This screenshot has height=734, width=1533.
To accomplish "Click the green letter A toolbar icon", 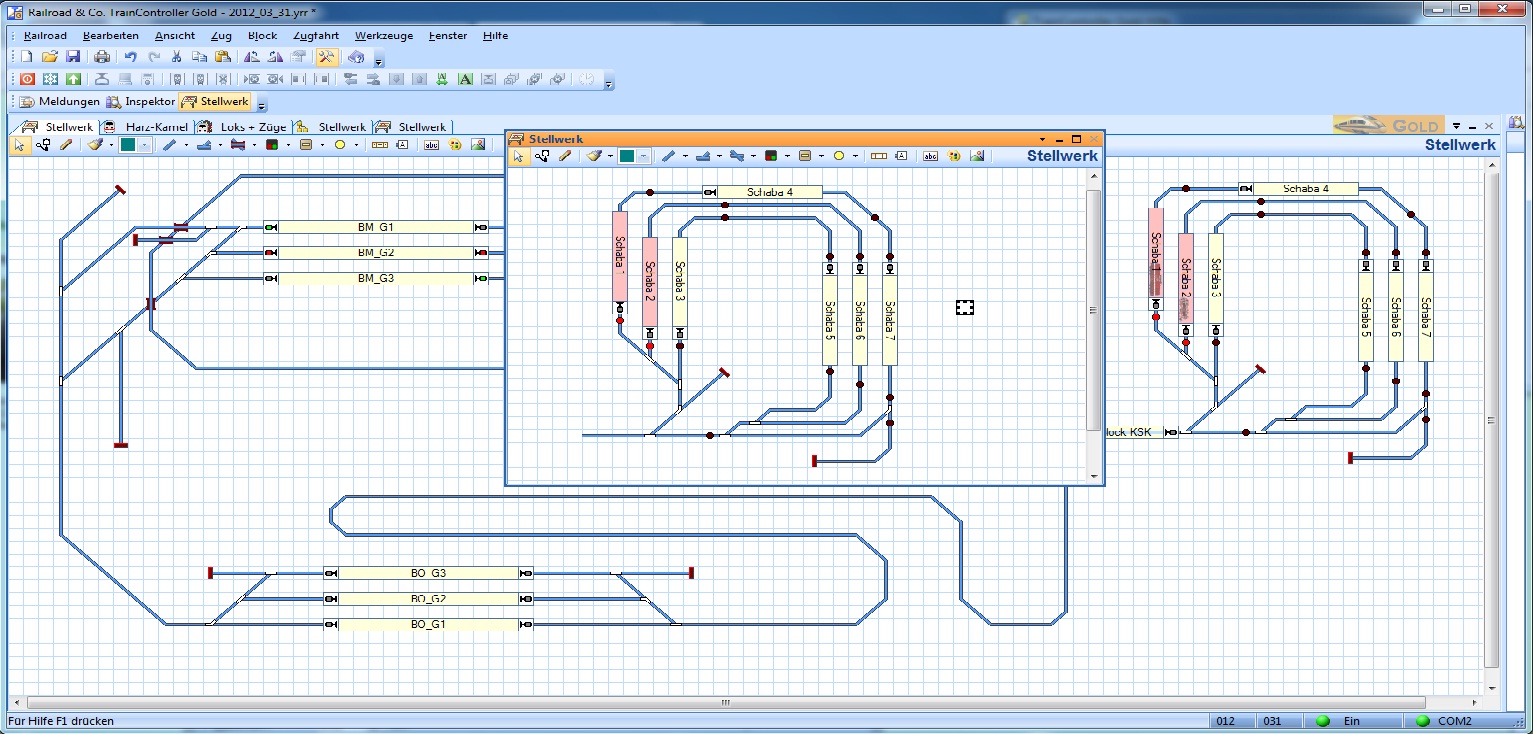I will 465,79.
